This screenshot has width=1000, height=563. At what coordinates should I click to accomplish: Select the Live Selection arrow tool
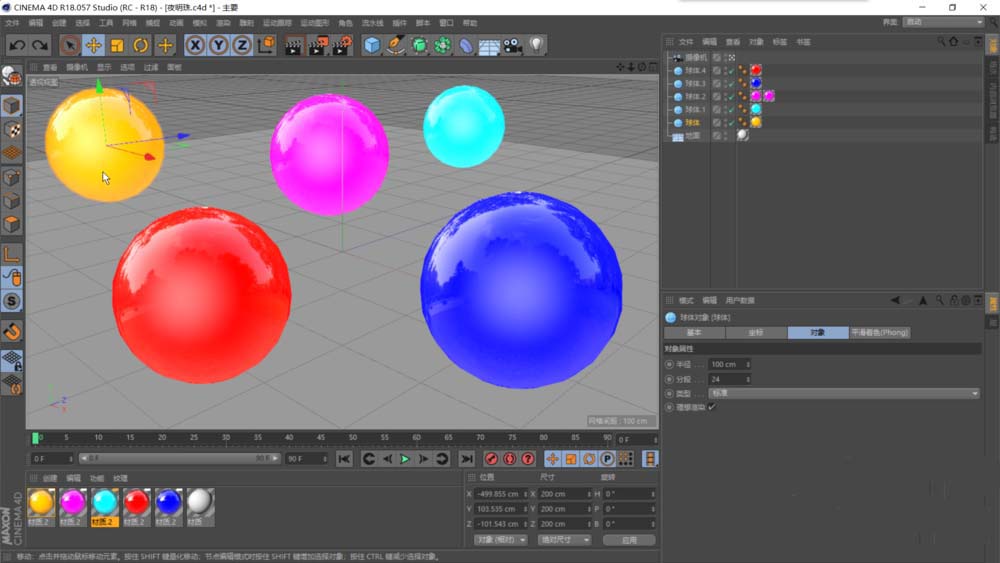coord(70,45)
